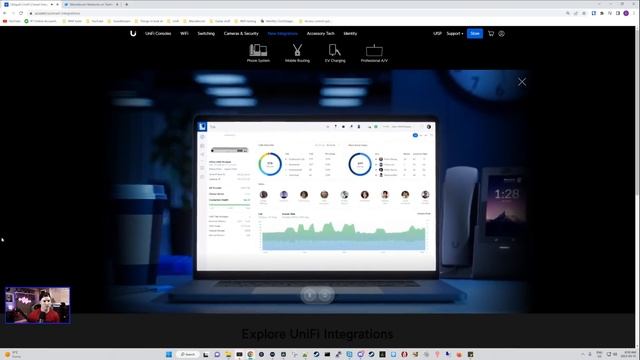Show hidden system tray icons
Screen dimensions: 640x360
pyautogui.click(x=583, y=354)
